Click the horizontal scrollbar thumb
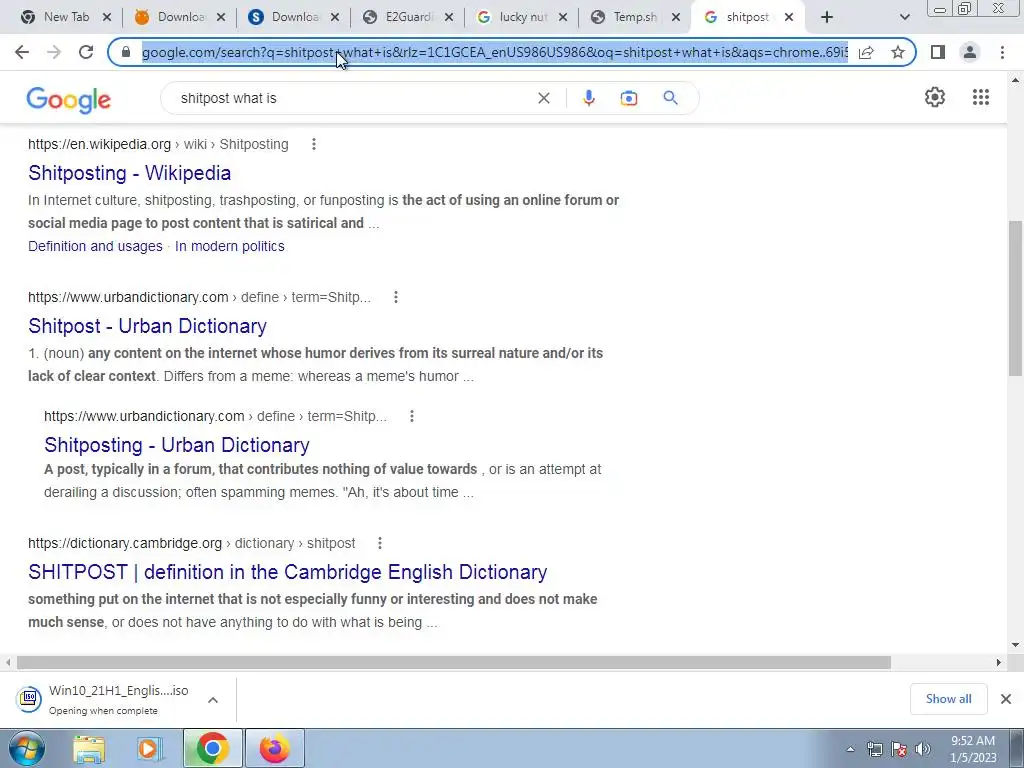This screenshot has height=768, width=1024. [x=454, y=662]
